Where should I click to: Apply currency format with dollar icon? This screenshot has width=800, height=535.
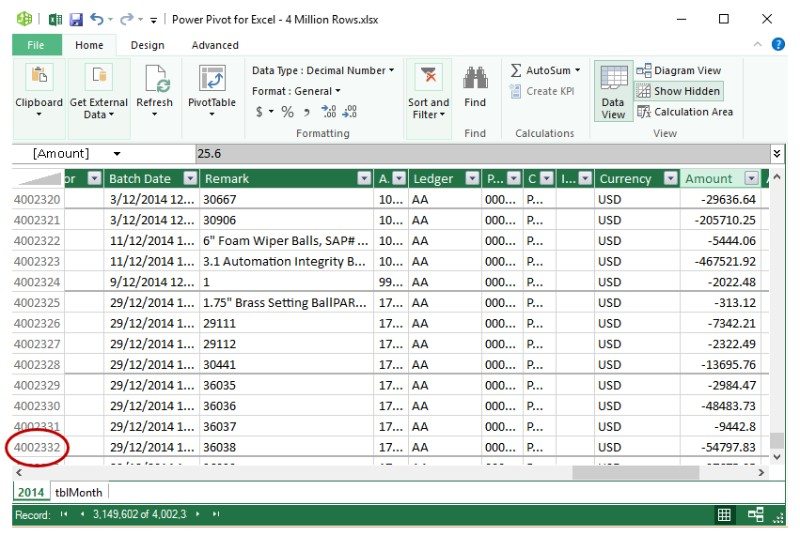(260, 111)
